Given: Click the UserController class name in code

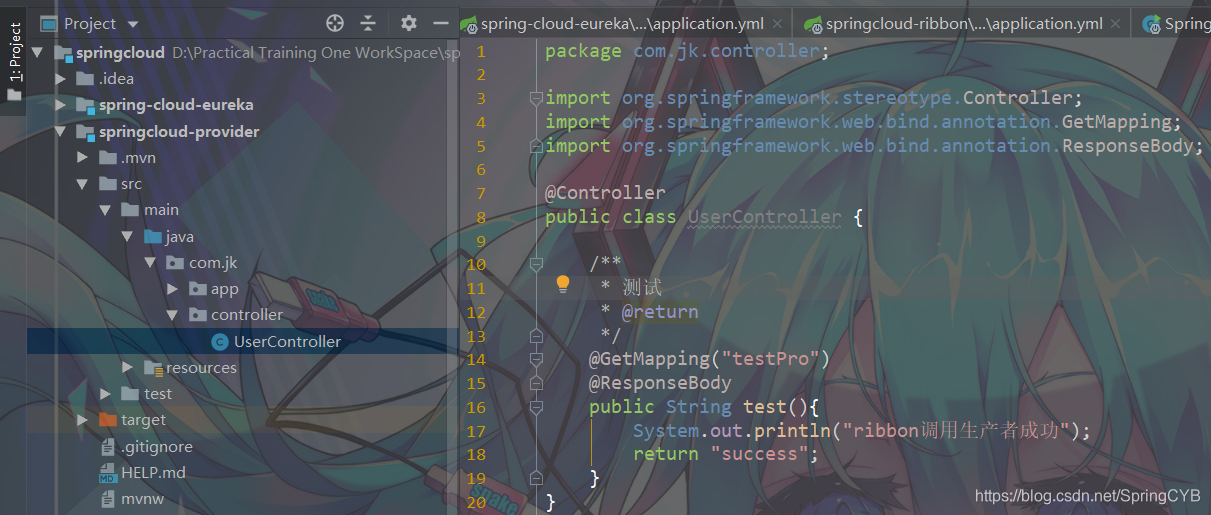Looking at the screenshot, I should (765, 217).
